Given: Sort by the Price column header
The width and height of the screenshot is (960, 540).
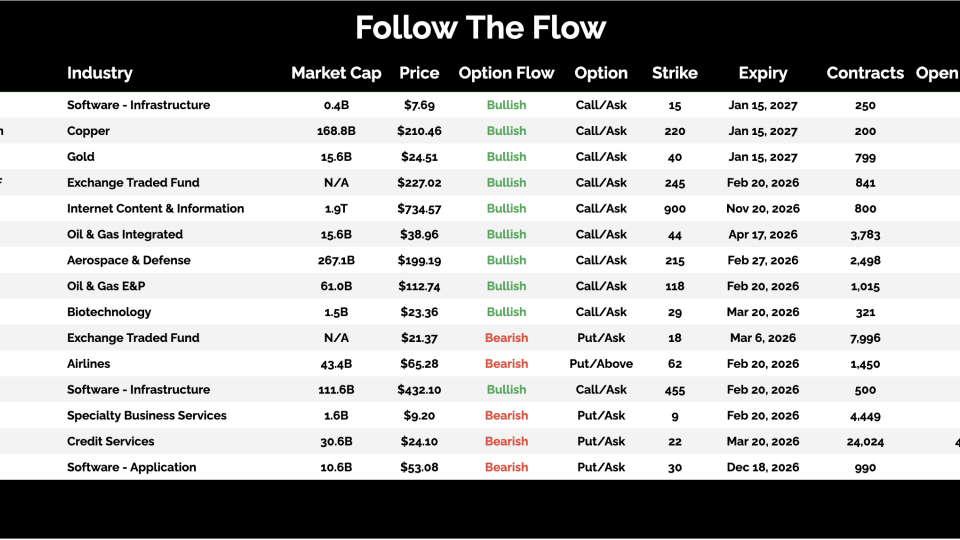Looking at the screenshot, I should [x=419, y=73].
